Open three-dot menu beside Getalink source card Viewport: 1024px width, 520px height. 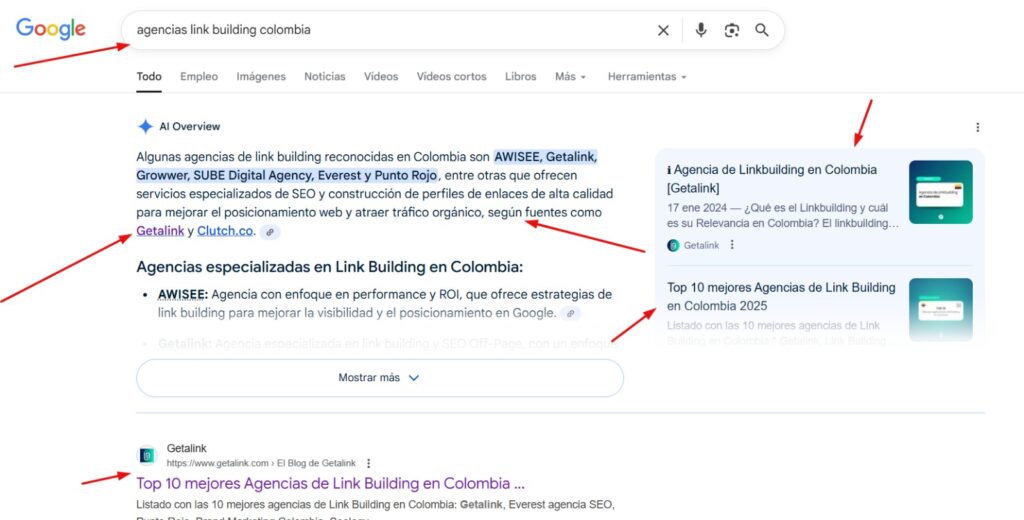[732, 245]
